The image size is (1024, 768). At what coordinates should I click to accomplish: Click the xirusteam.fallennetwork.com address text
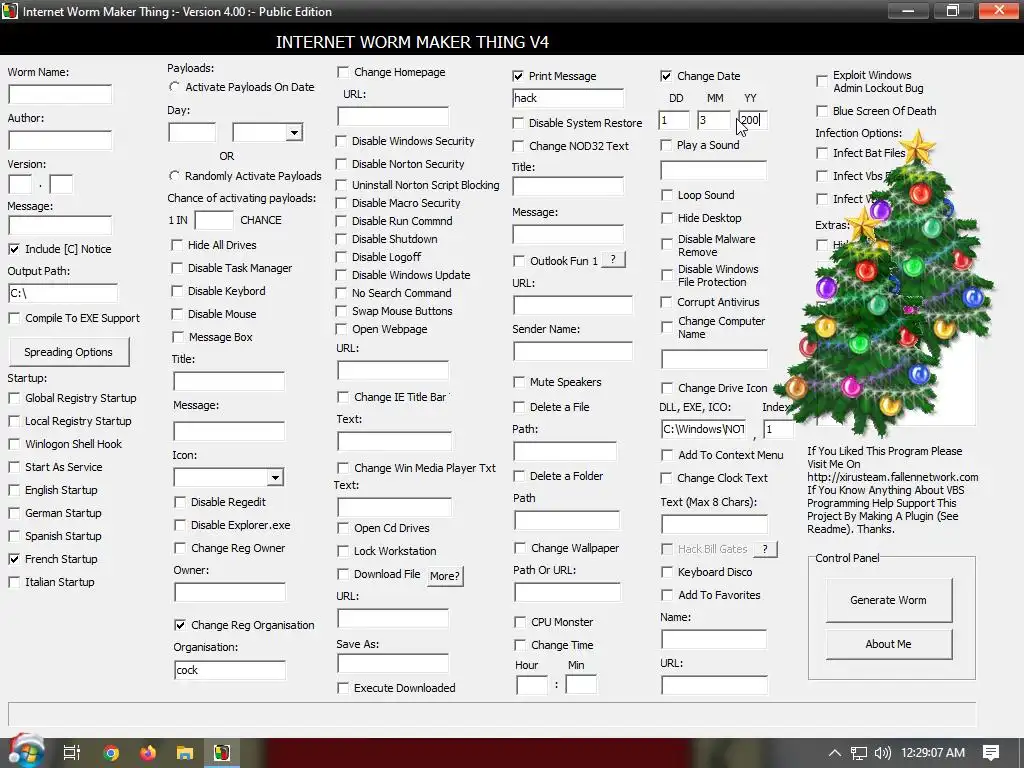[x=893, y=477]
